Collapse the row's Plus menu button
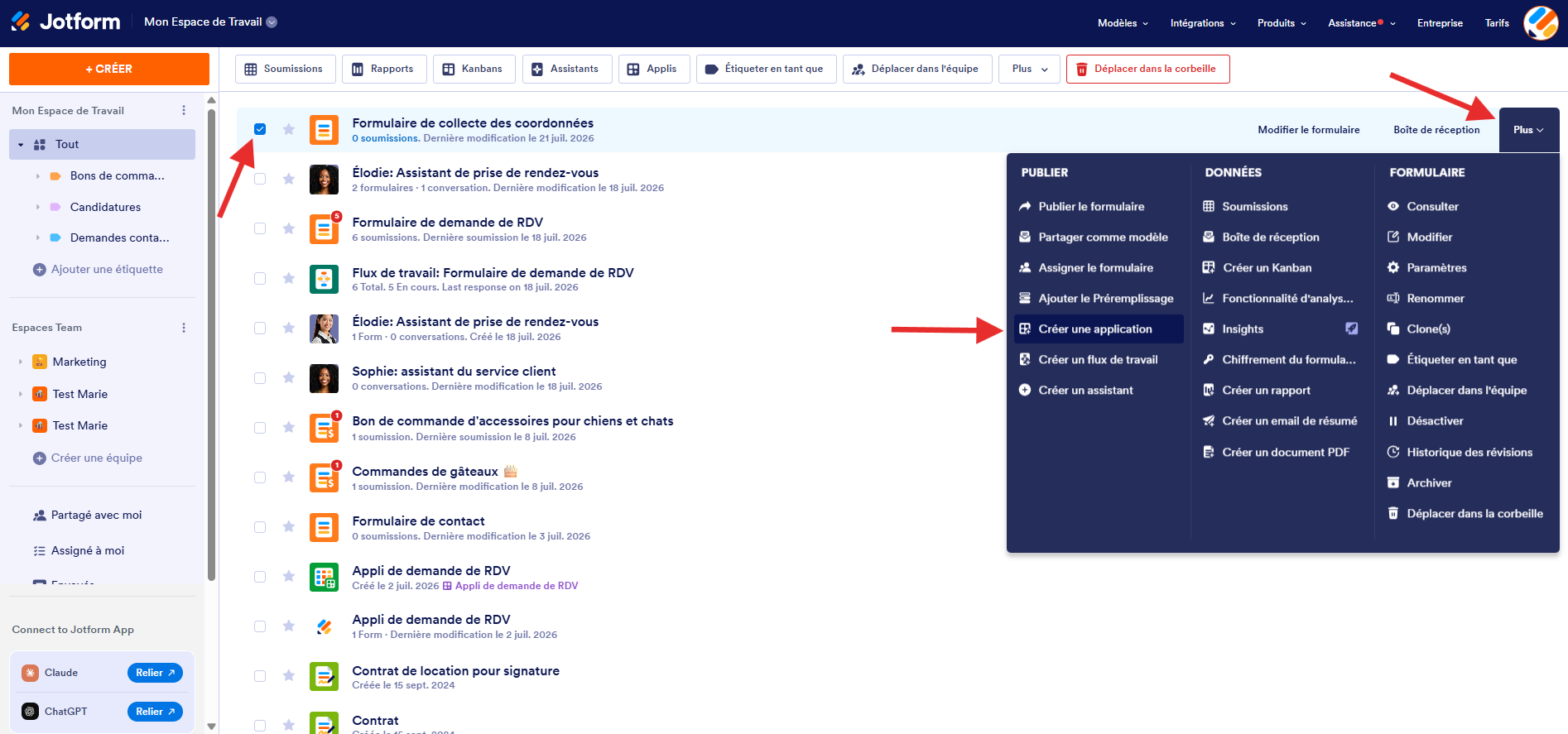The height and width of the screenshot is (734, 1568). pyautogui.click(x=1528, y=130)
